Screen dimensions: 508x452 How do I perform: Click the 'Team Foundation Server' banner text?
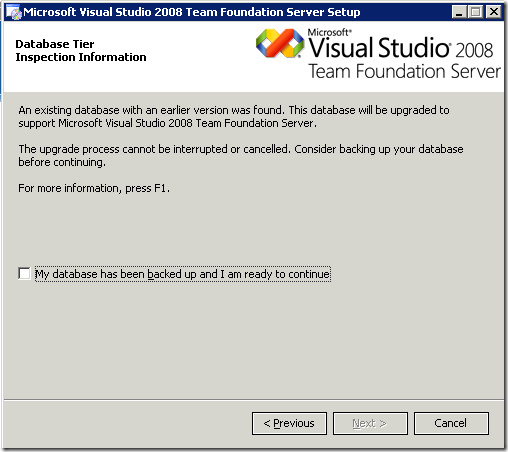click(404, 71)
